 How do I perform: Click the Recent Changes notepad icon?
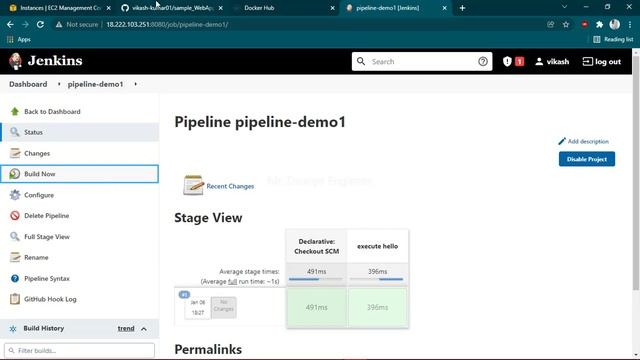(193, 185)
